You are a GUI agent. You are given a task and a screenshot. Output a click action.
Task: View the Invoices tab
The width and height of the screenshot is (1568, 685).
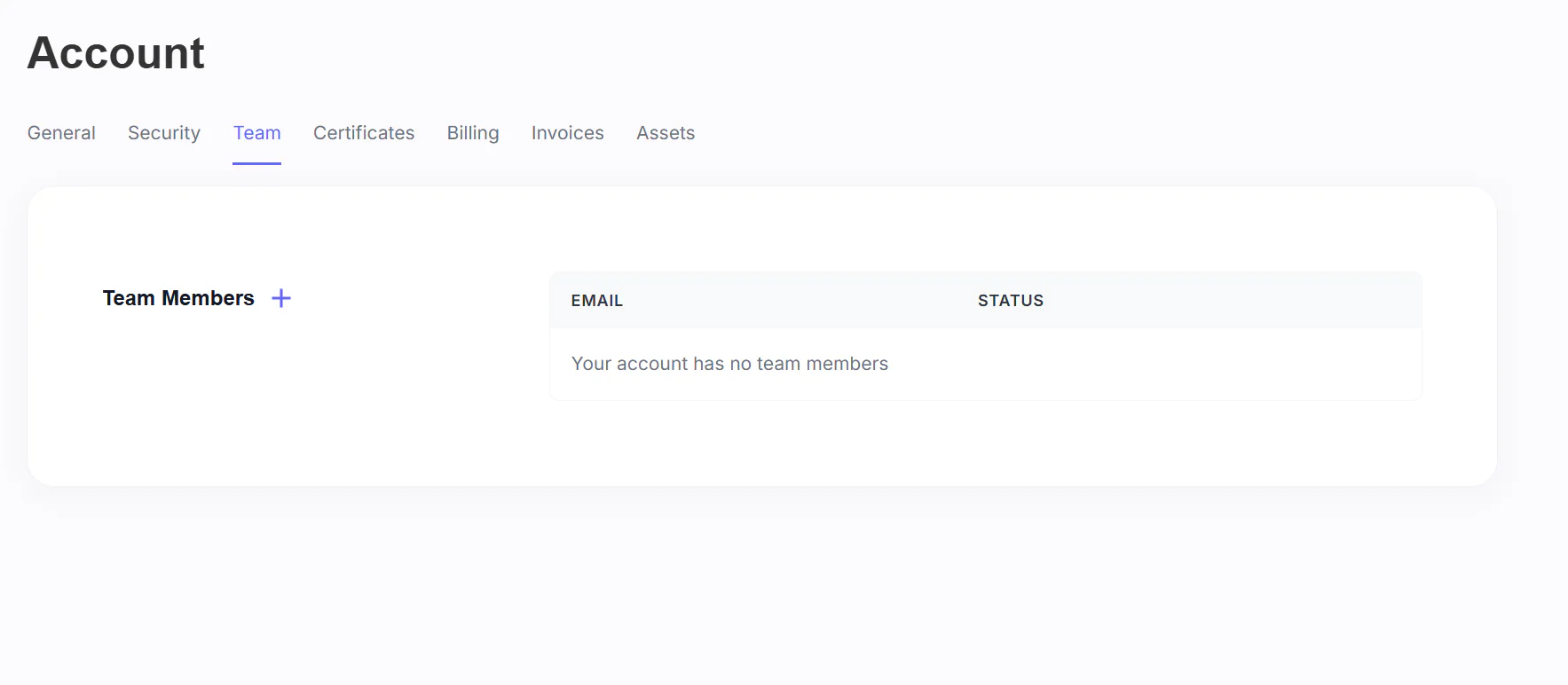568,133
